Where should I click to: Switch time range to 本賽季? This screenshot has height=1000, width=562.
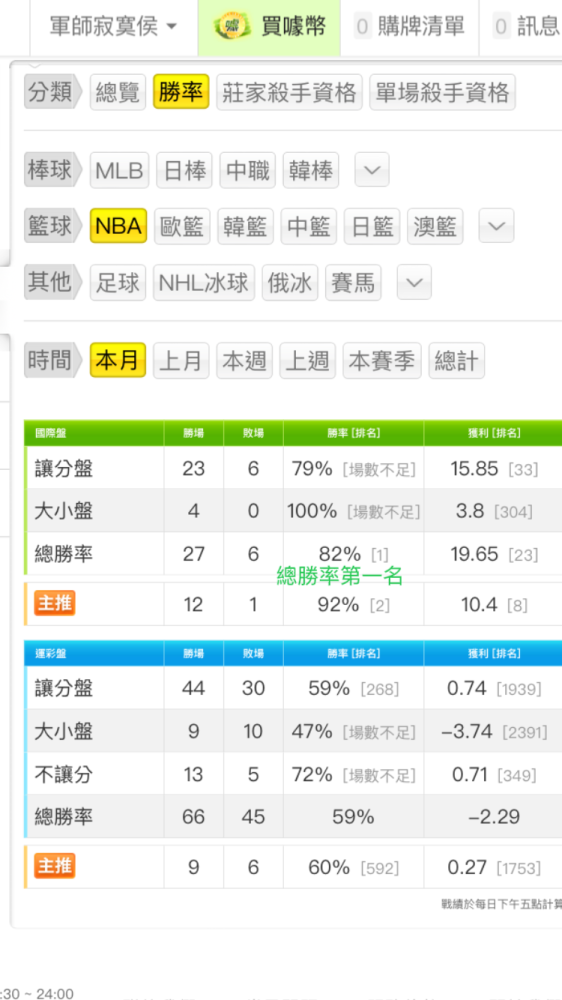point(382,360)
